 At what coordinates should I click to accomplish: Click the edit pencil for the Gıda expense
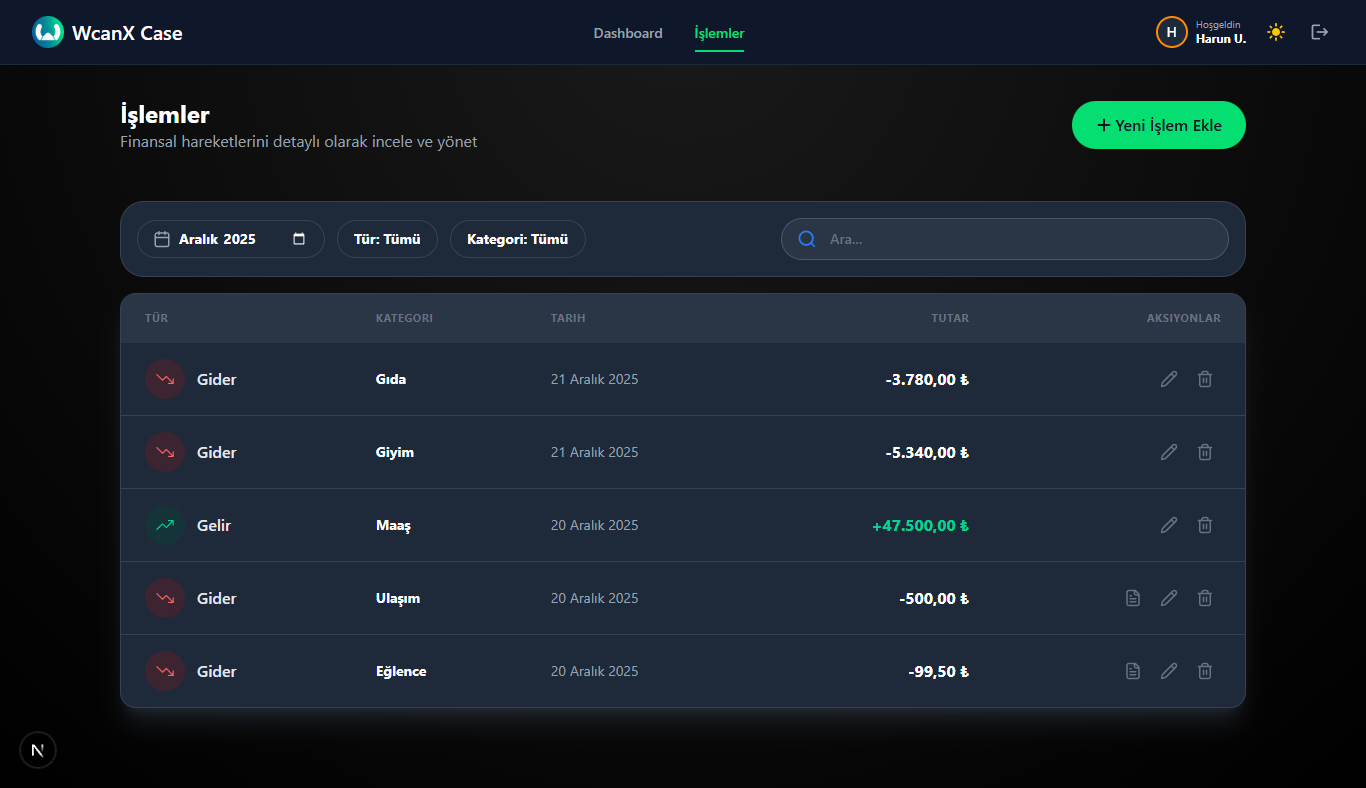[x=1168, y=379]
